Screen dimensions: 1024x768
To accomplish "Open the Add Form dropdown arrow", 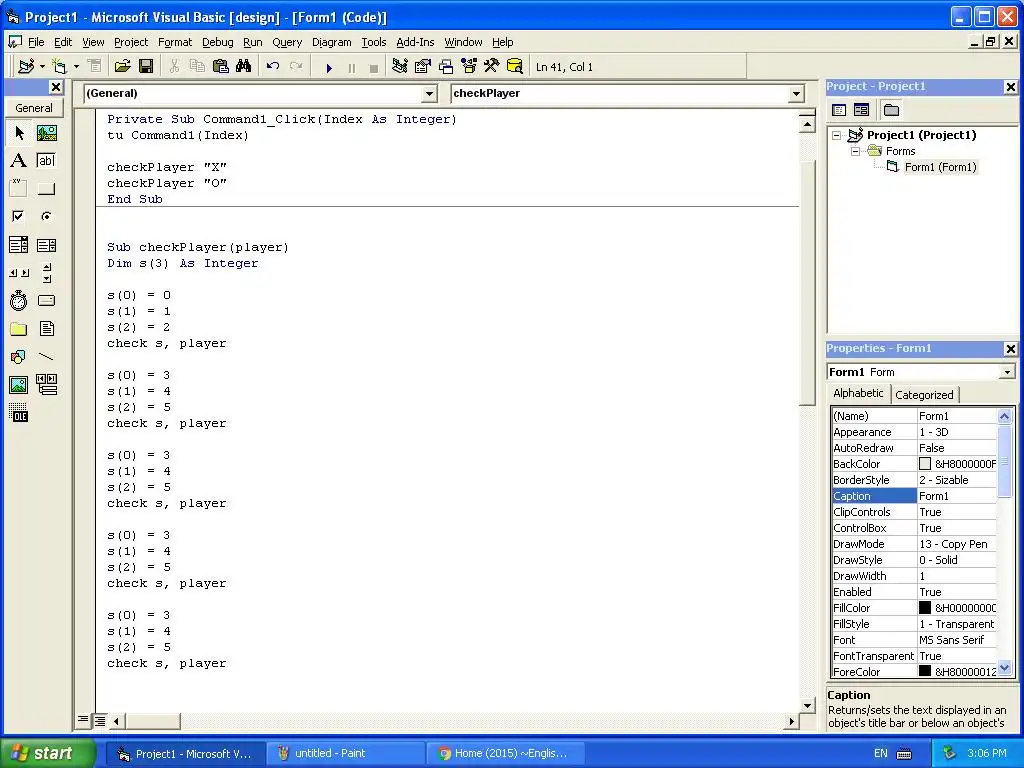I will 76,67.
